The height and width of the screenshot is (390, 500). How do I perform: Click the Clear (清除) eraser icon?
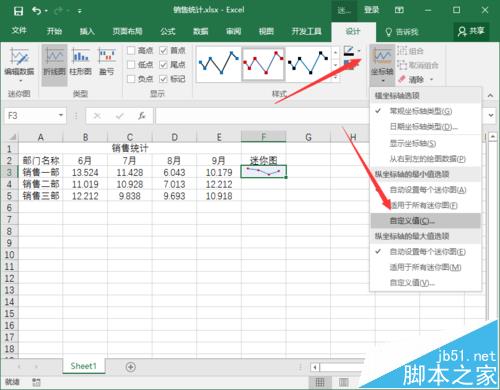[402, 79]
